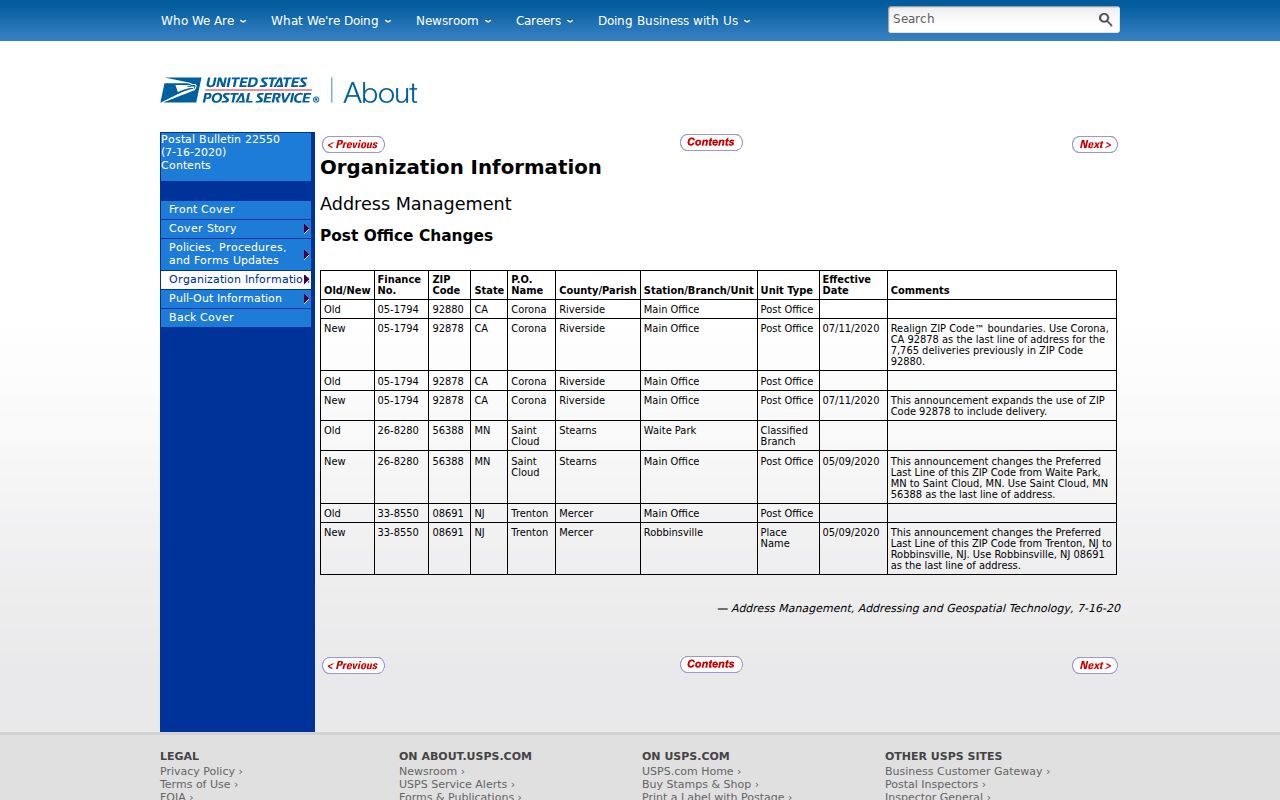Open the Newsroom dropdown menu
The width and height of the screenshot is (1280, 800).
point(454,20)
